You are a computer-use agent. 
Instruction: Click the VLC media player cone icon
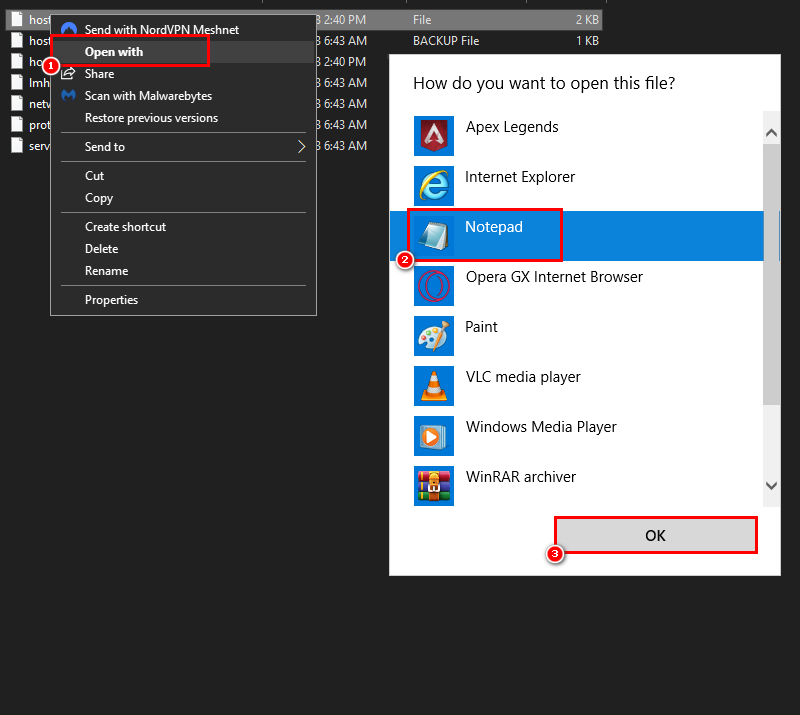[434, 386]
